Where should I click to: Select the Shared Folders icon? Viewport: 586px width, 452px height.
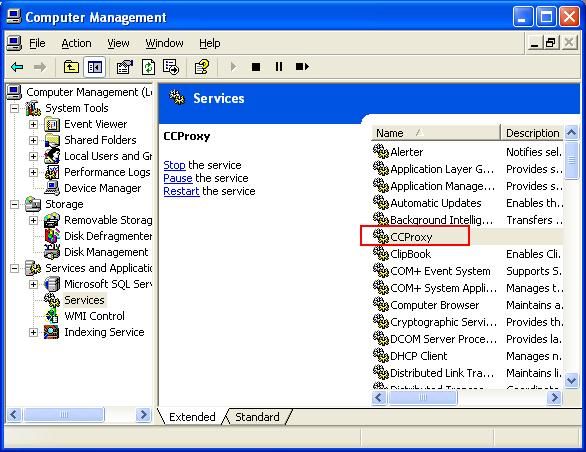pyautogui.click(x=52, y=140)
